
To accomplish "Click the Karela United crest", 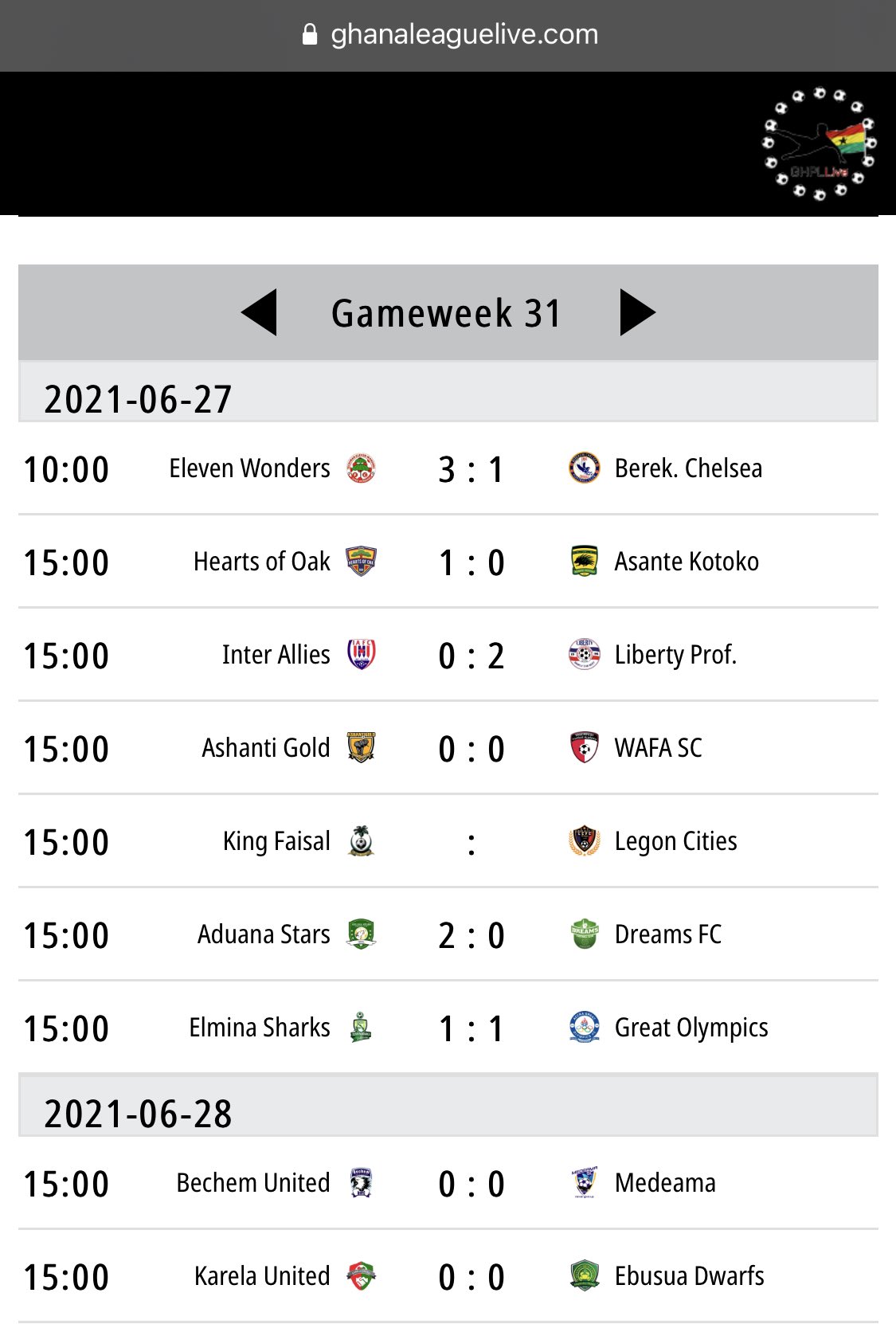I will coord(361,1276).
